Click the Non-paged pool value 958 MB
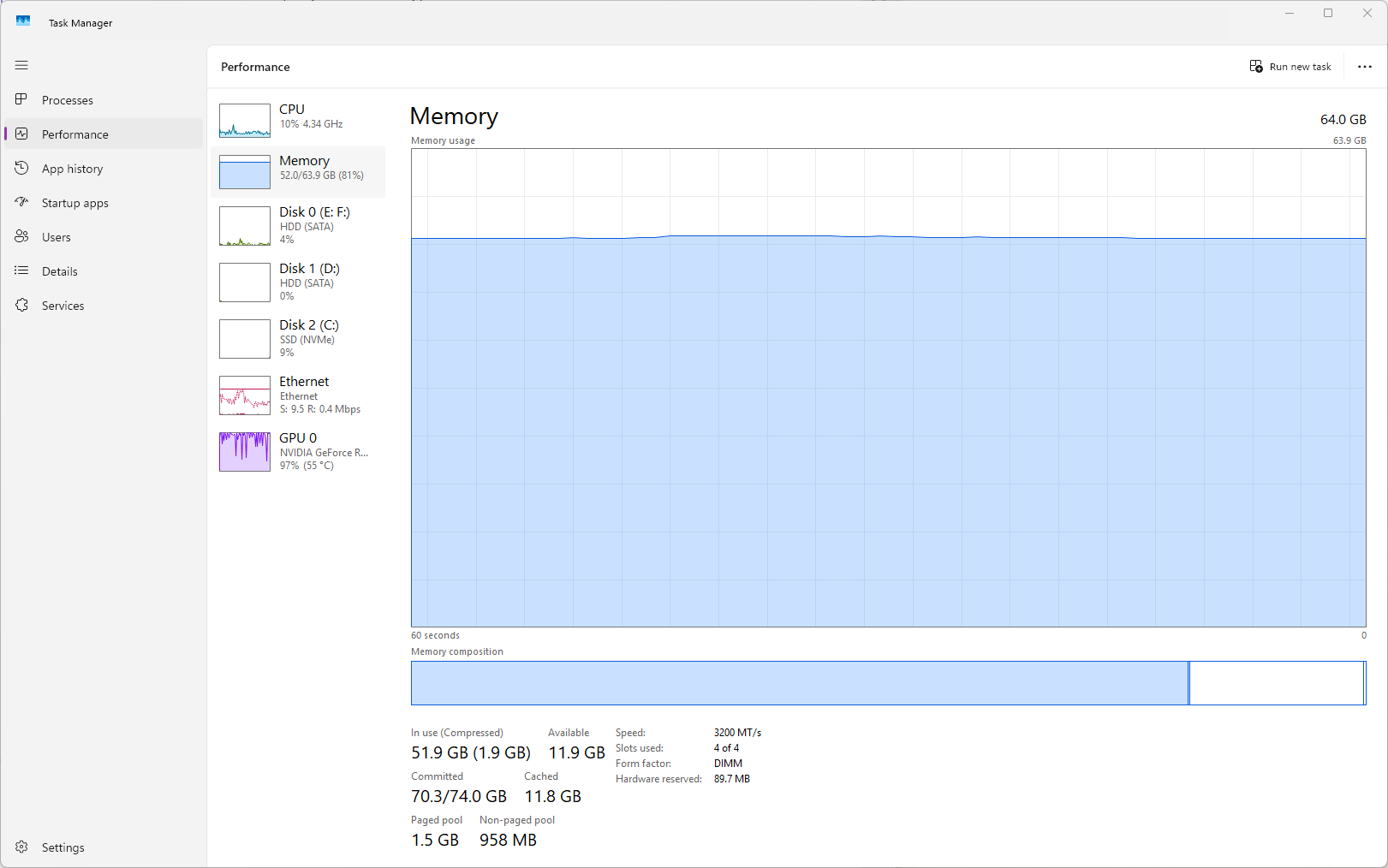Screen dimensions: 1388x868 coord(508,841)
